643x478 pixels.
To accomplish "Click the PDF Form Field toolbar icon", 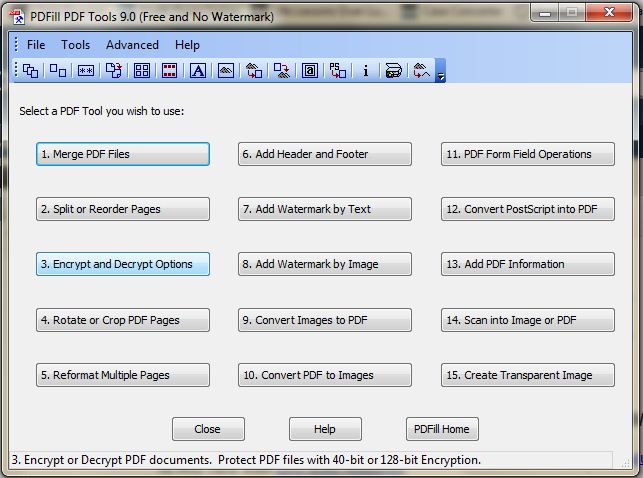I will pos(310,71).
